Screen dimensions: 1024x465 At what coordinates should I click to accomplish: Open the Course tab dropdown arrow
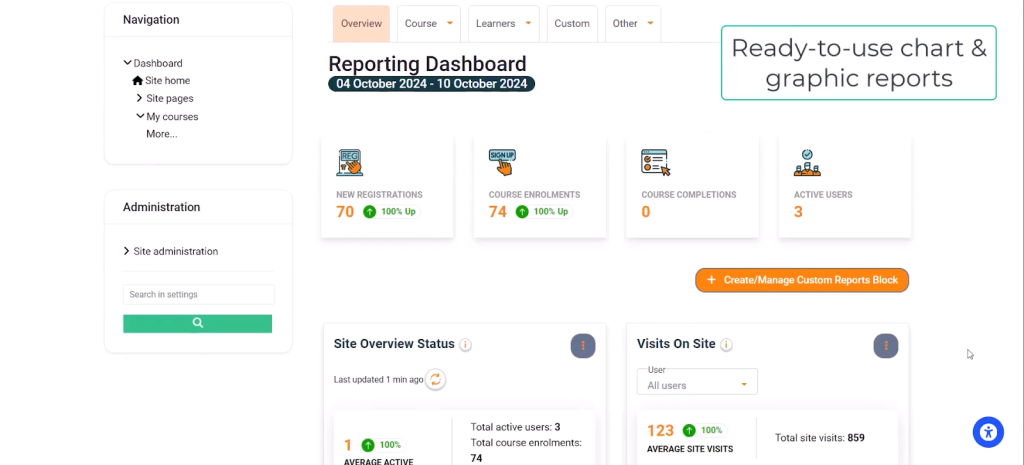tap(450, 24)
